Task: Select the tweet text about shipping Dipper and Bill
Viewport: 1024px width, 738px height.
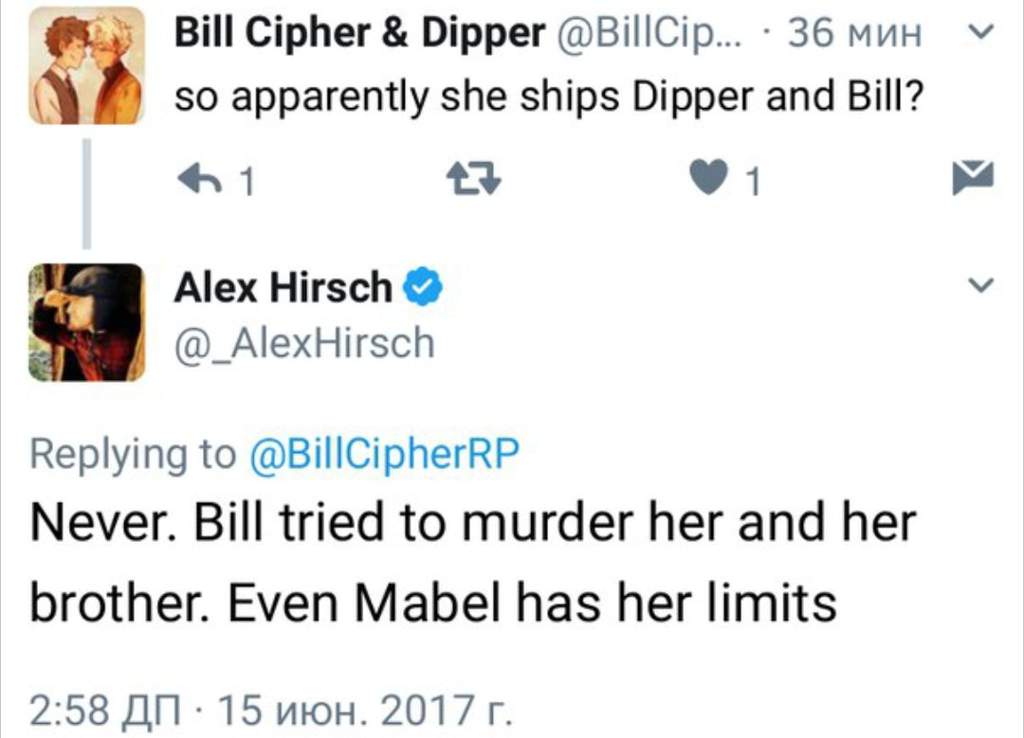Action: 549,97
